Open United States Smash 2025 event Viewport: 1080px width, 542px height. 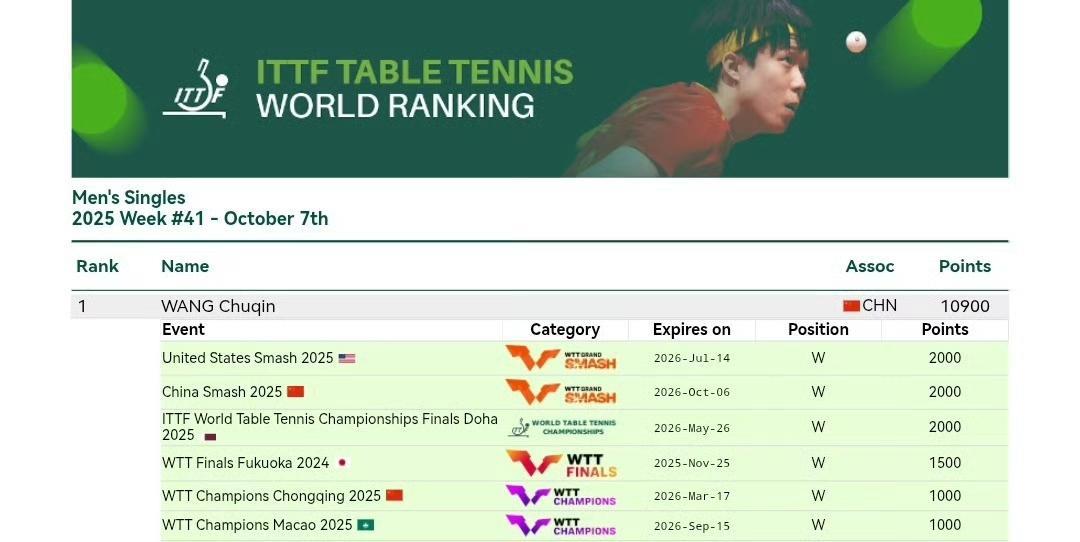[247, 358]
